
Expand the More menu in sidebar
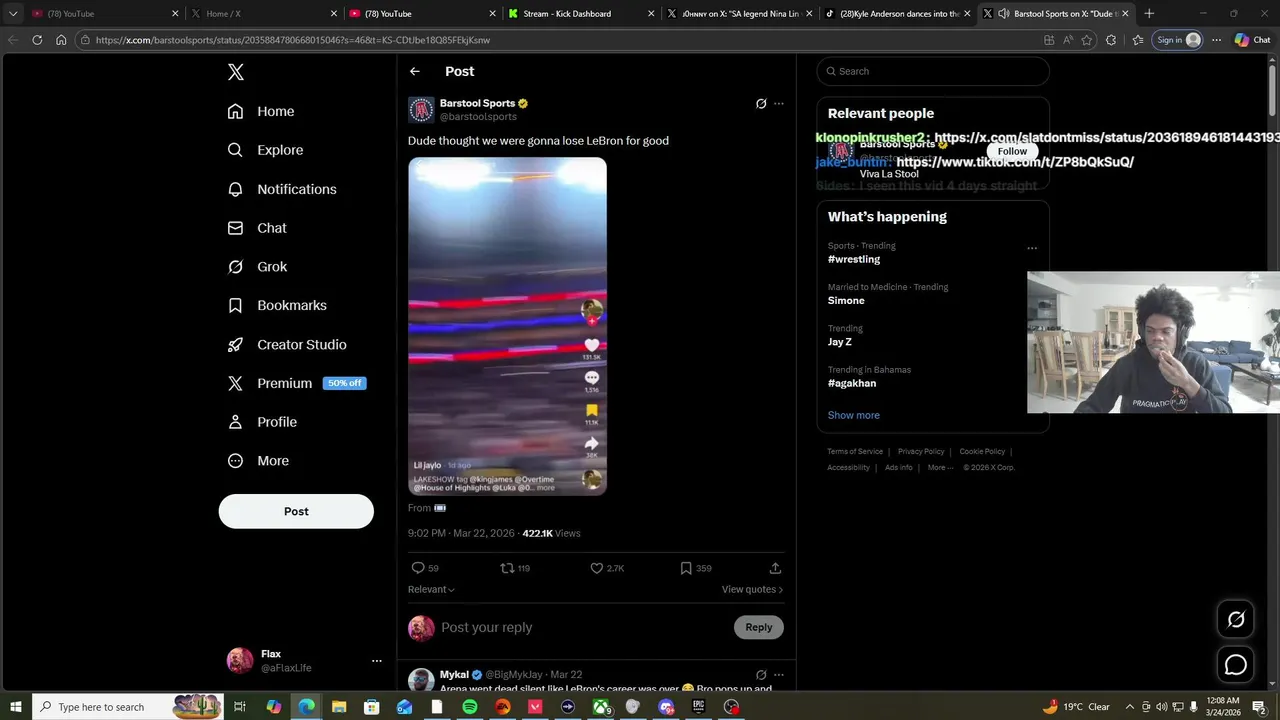258,461
